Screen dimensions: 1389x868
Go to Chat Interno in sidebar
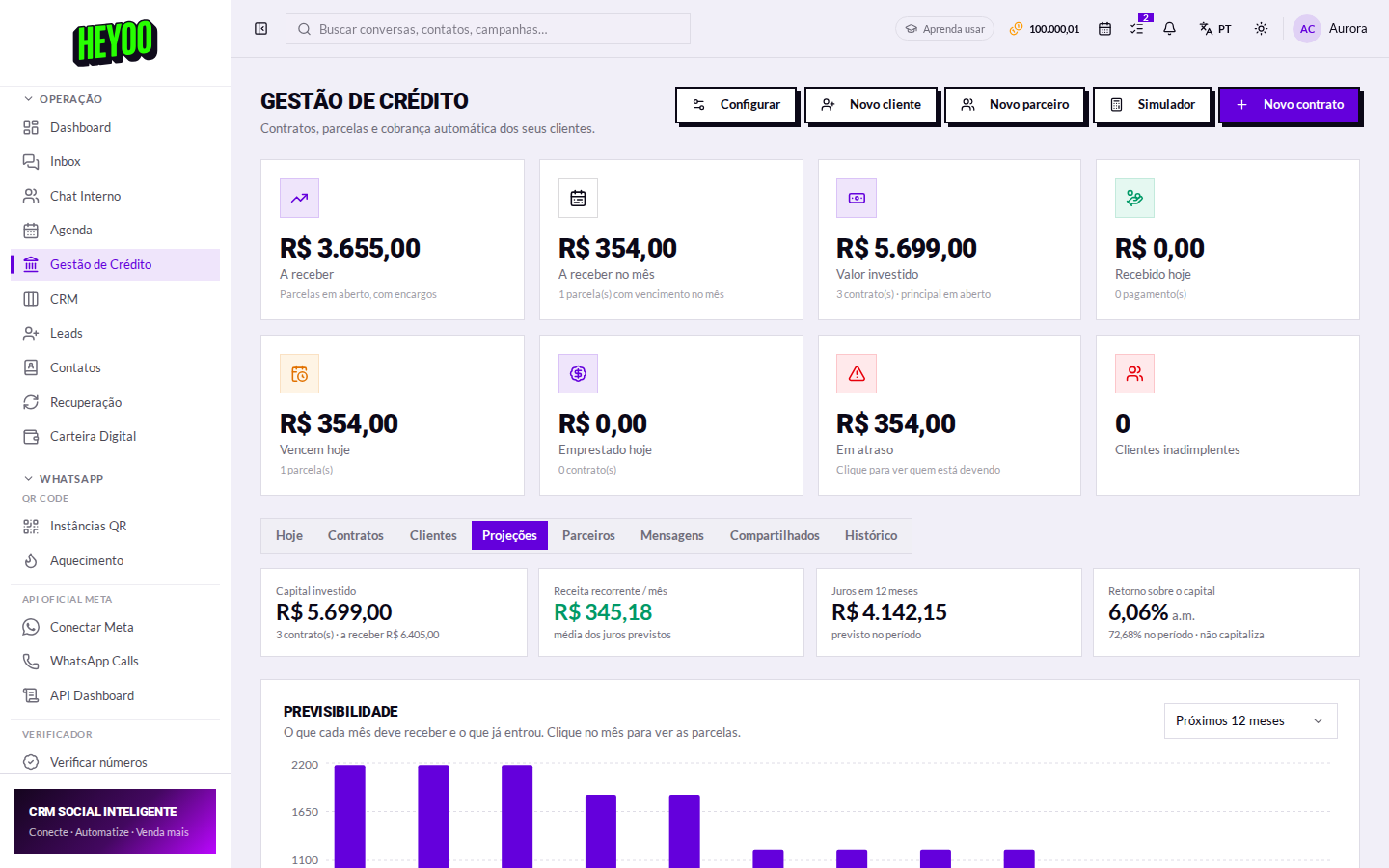pyautogui.click(x=115, y=196)
